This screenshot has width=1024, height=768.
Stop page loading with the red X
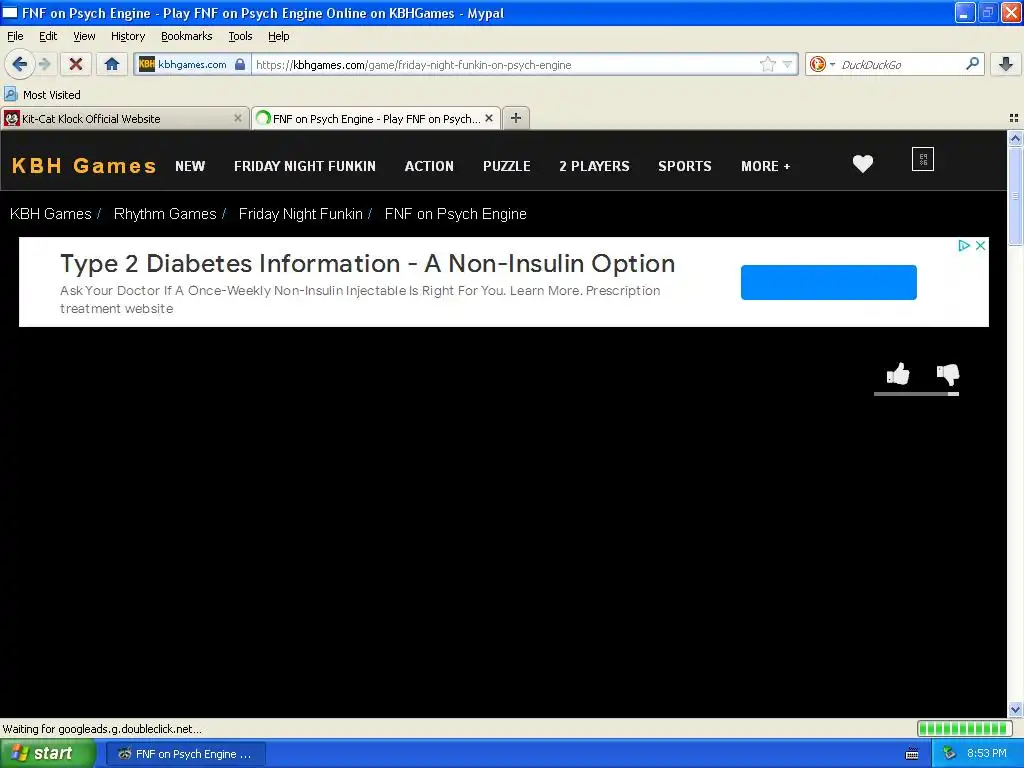pyautogui.click(x=76, y=64)
